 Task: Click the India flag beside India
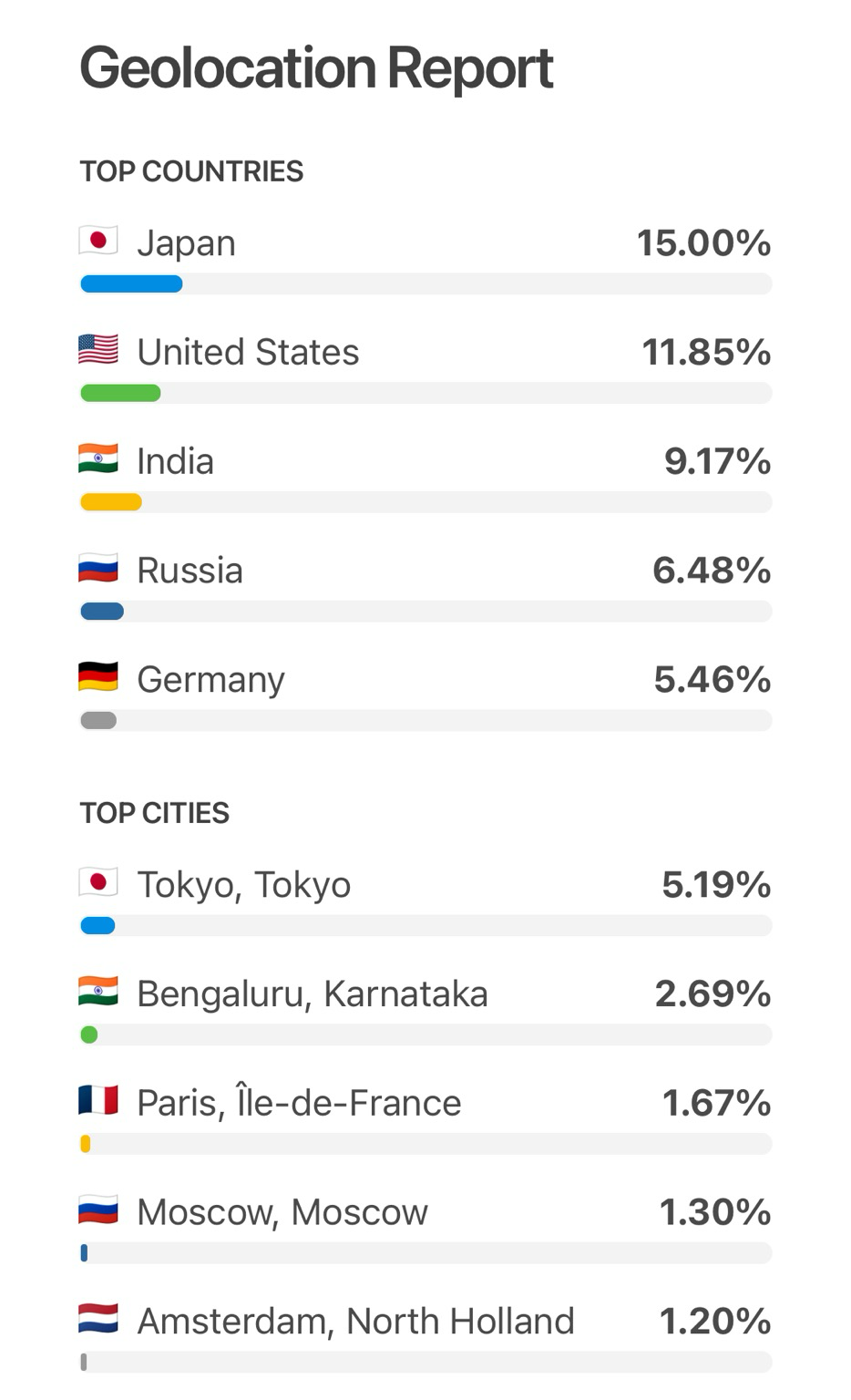[98, 459]
